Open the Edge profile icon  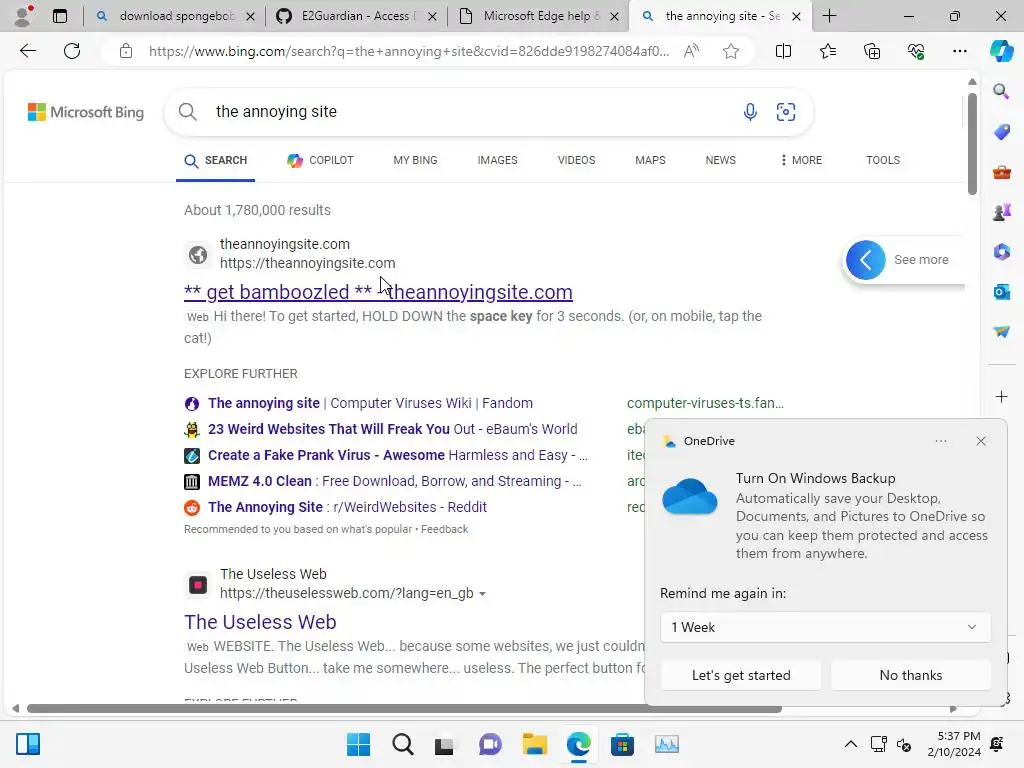(24, 16)
